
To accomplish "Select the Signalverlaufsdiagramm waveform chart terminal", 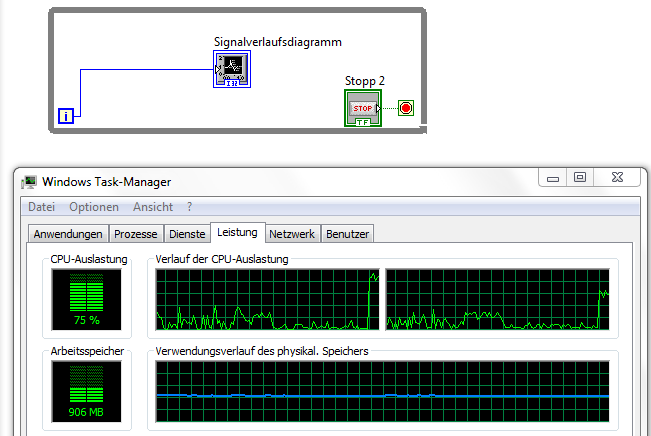I will tap(232, 69).
